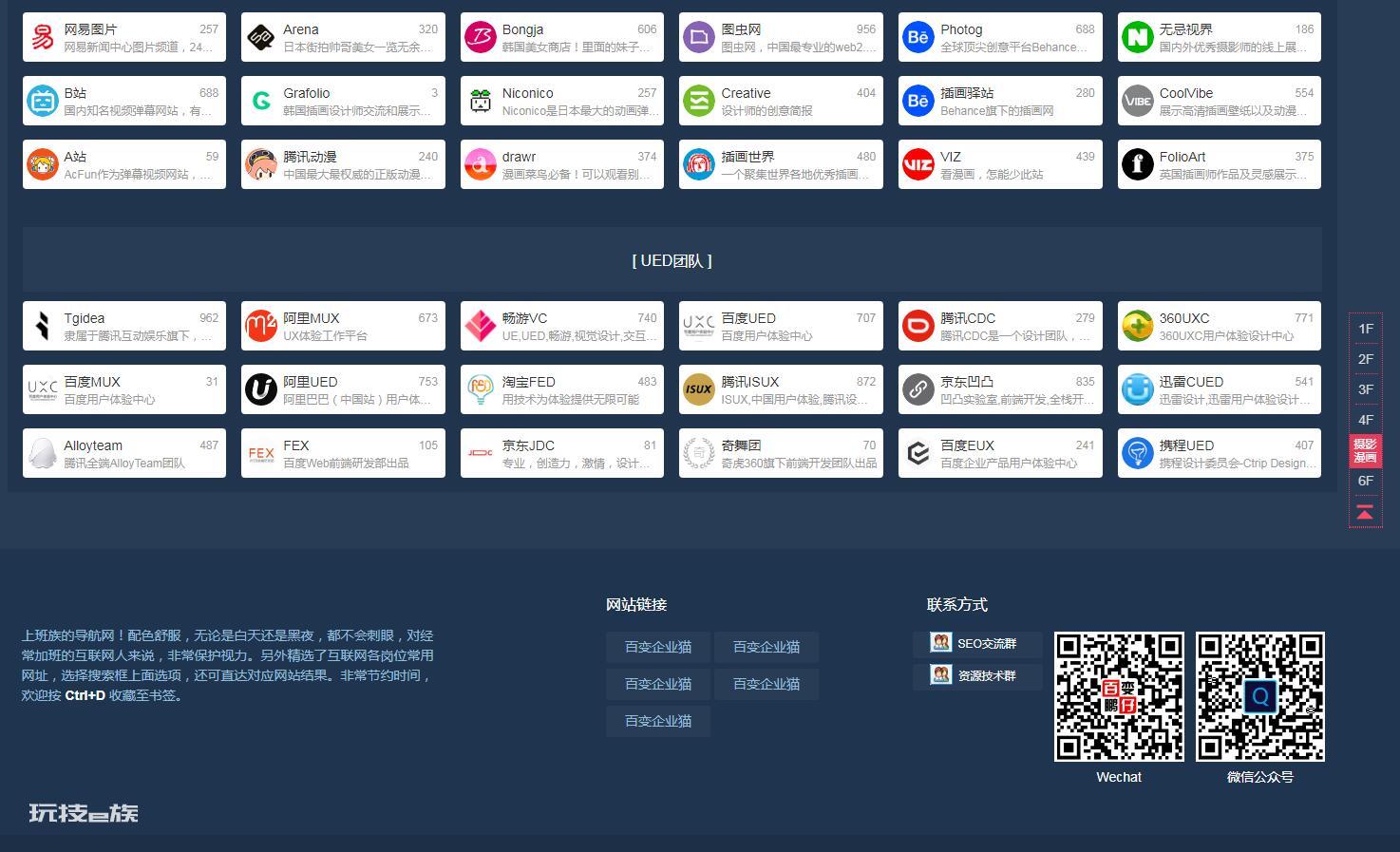Select the 畅游VC pink diamond icon
The image size is (1400, 852).
[481, 326]
